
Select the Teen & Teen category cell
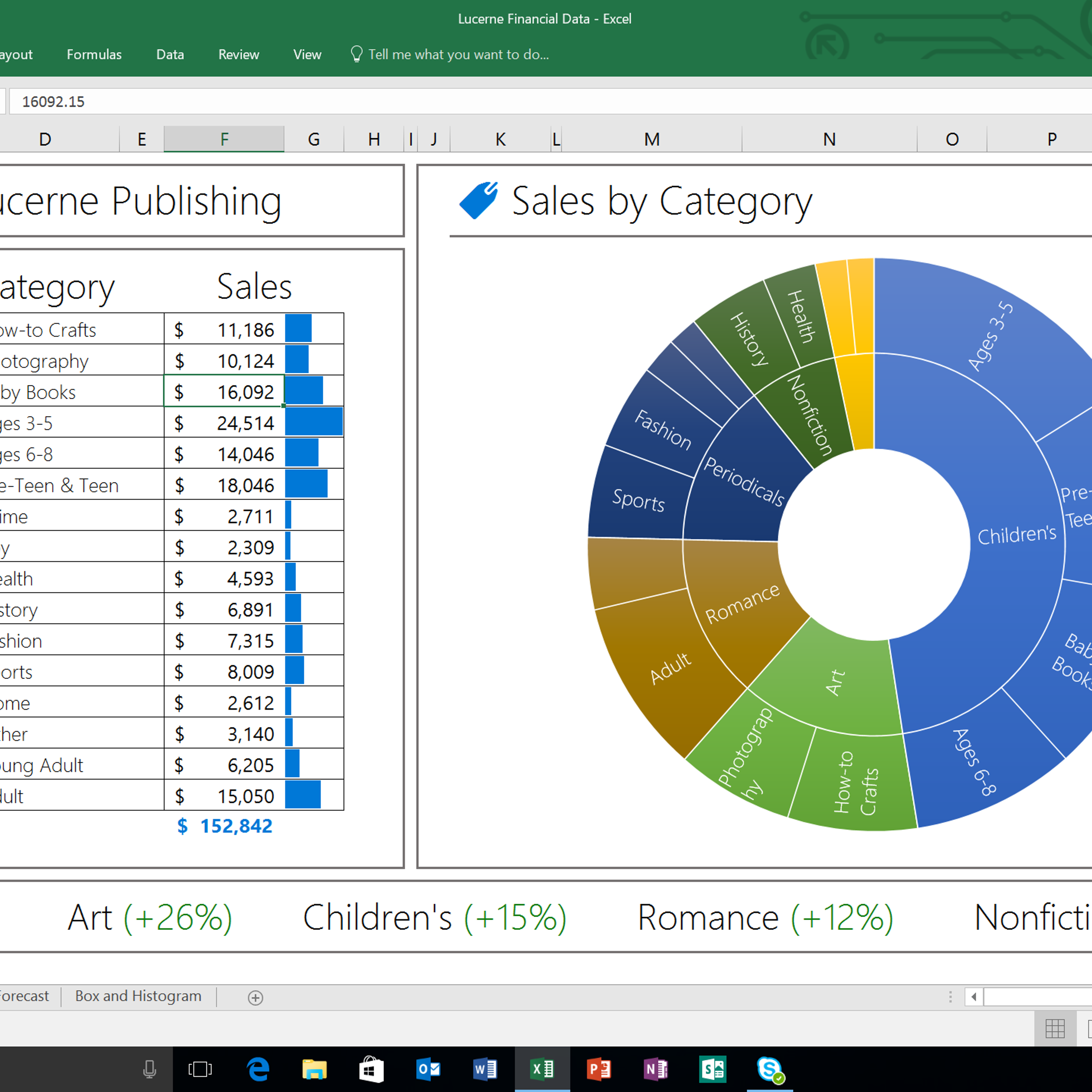coord(81,484)
